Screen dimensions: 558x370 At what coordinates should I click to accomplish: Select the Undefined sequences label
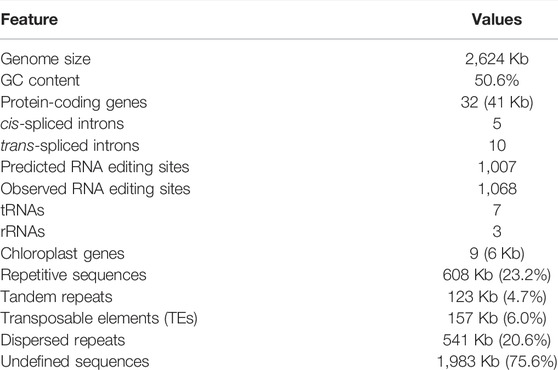tap(75, 361)
